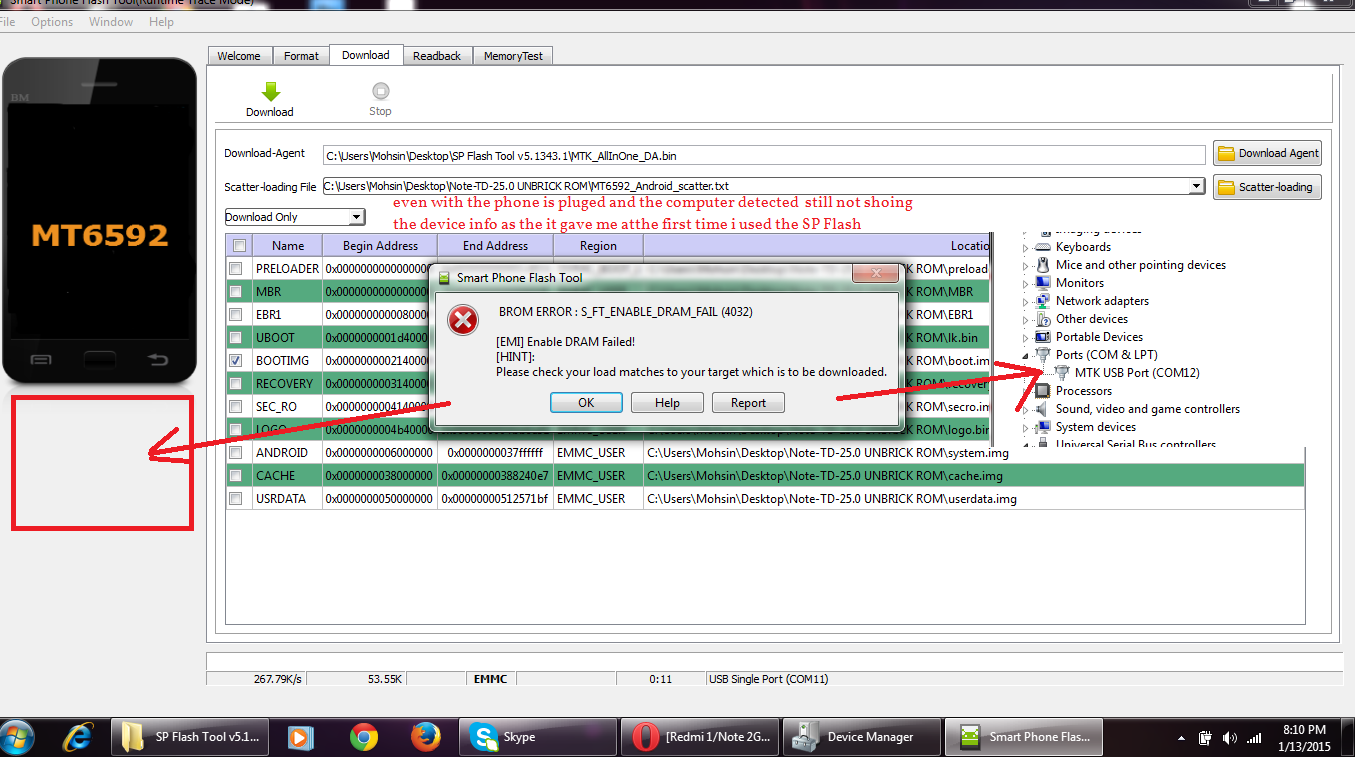
Task: Show hidden tray icons arrow
Action: coord(1183,738)
